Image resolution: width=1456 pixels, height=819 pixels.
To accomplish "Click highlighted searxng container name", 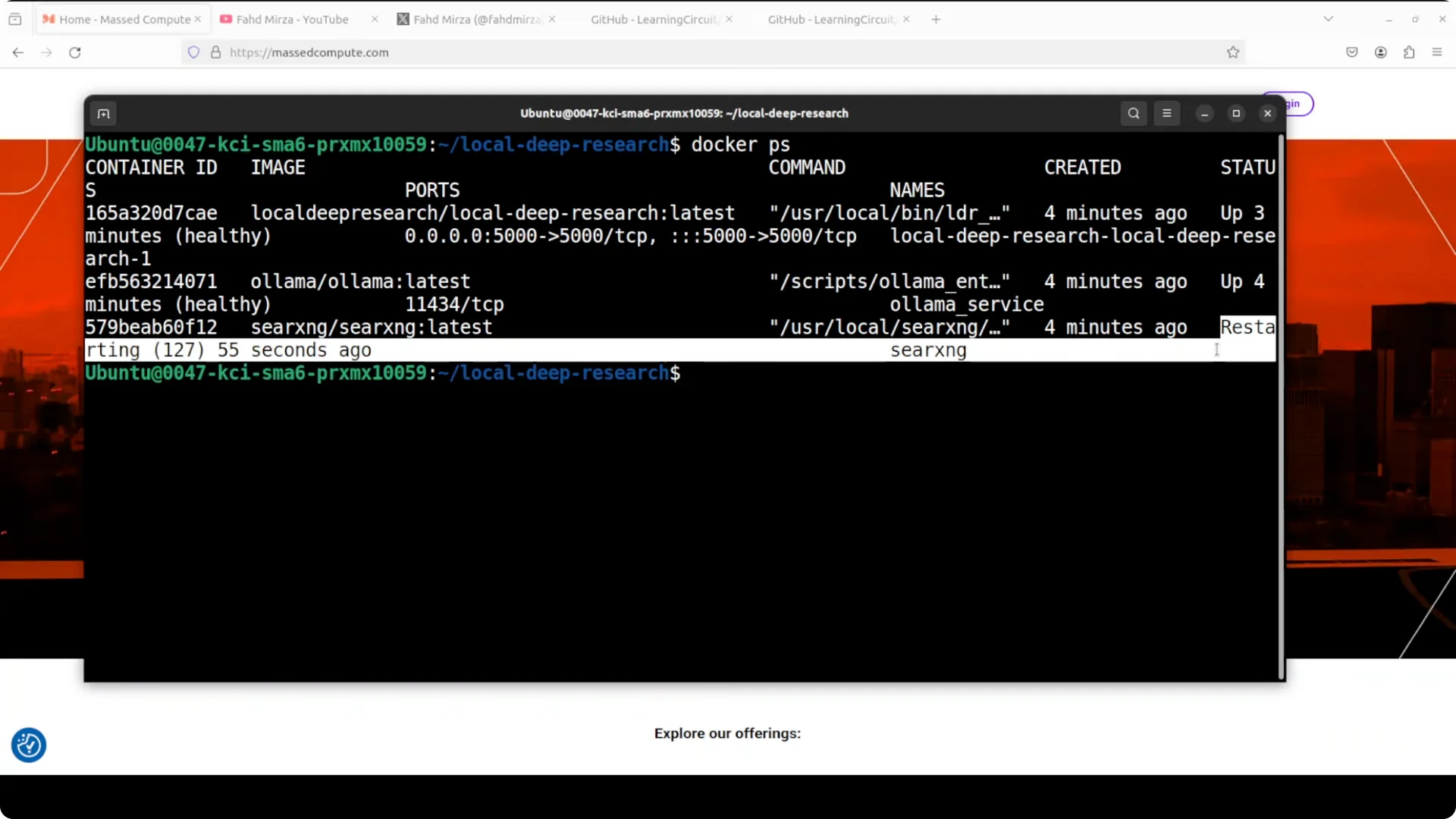I will (x=928, y=350).
